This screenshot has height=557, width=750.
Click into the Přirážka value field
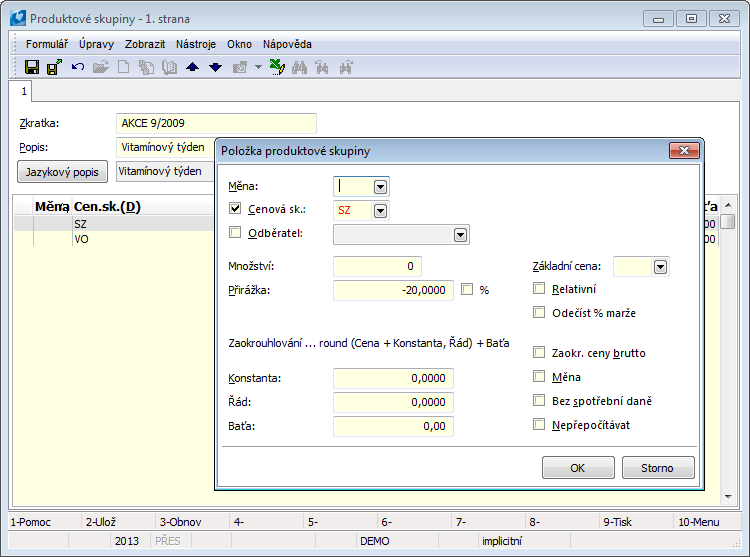(x=393, y=290)
